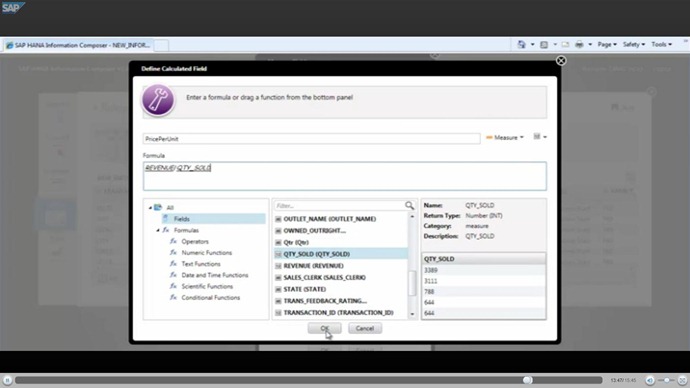The width and height of the screenshot is (690, 388).
Task: Pause the video with the playback button
Action: point(7,380)
